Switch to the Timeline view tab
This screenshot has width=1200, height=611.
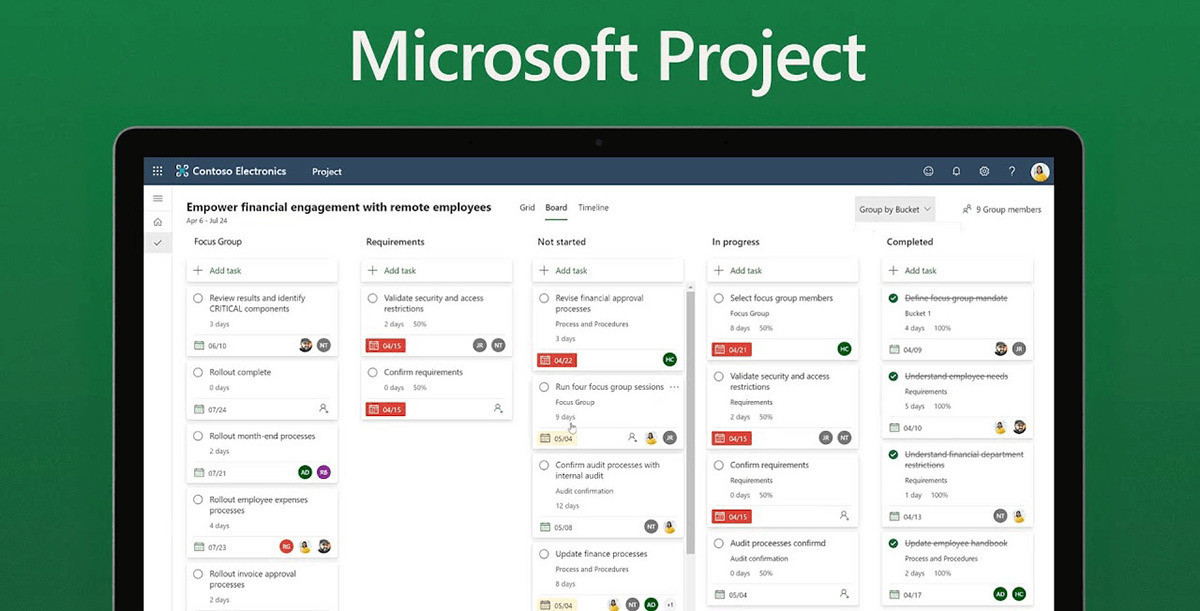(x=594, y=207)
